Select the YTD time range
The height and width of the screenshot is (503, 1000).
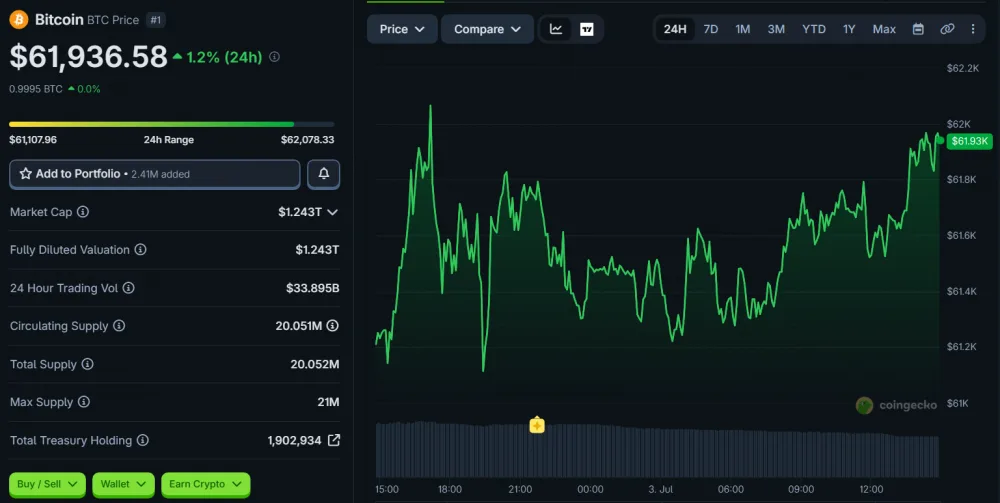pyautogui.click(x=814, y=29)
